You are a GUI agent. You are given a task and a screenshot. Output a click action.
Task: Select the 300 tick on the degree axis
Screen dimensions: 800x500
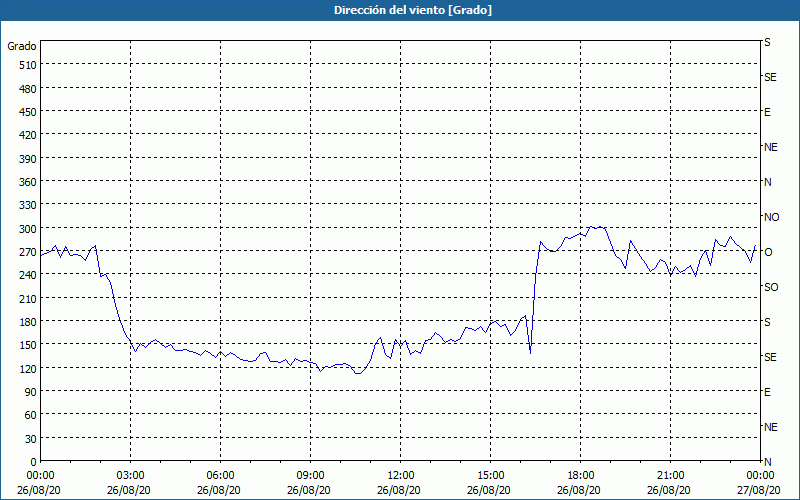coord(28,229)
